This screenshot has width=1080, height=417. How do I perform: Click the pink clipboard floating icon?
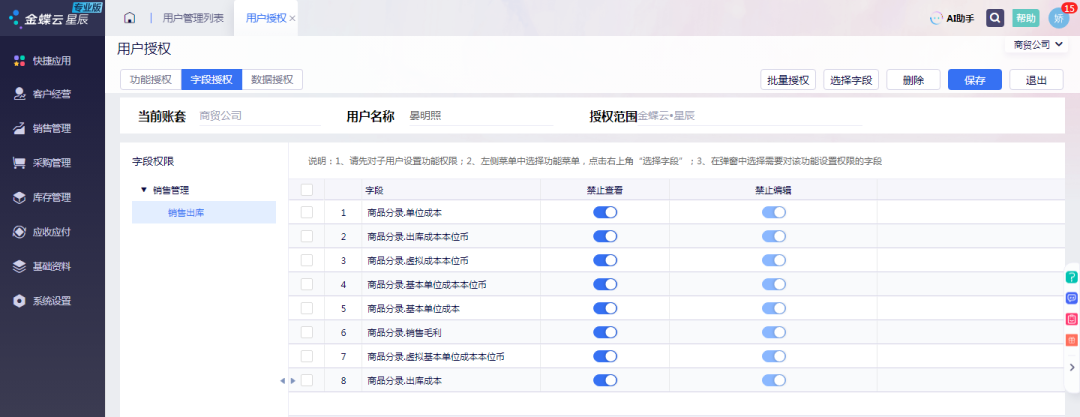1072,319
